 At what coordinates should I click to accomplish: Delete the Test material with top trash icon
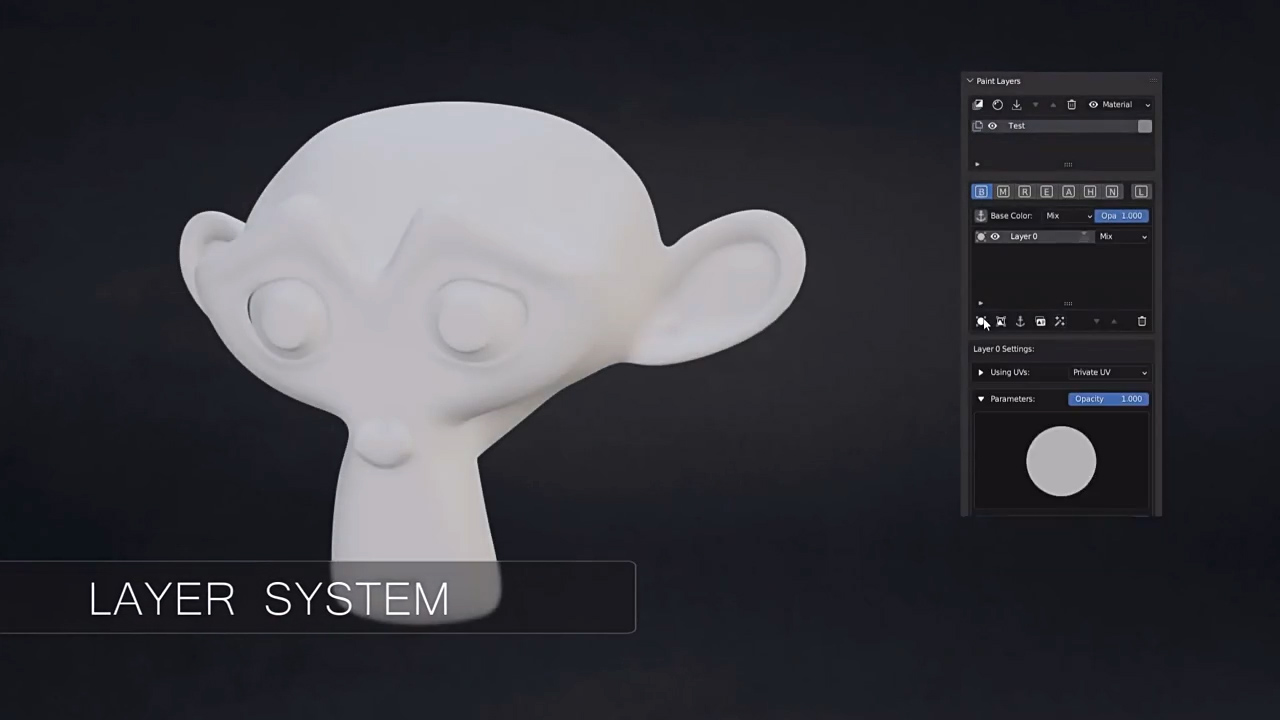coord(1071,105)
